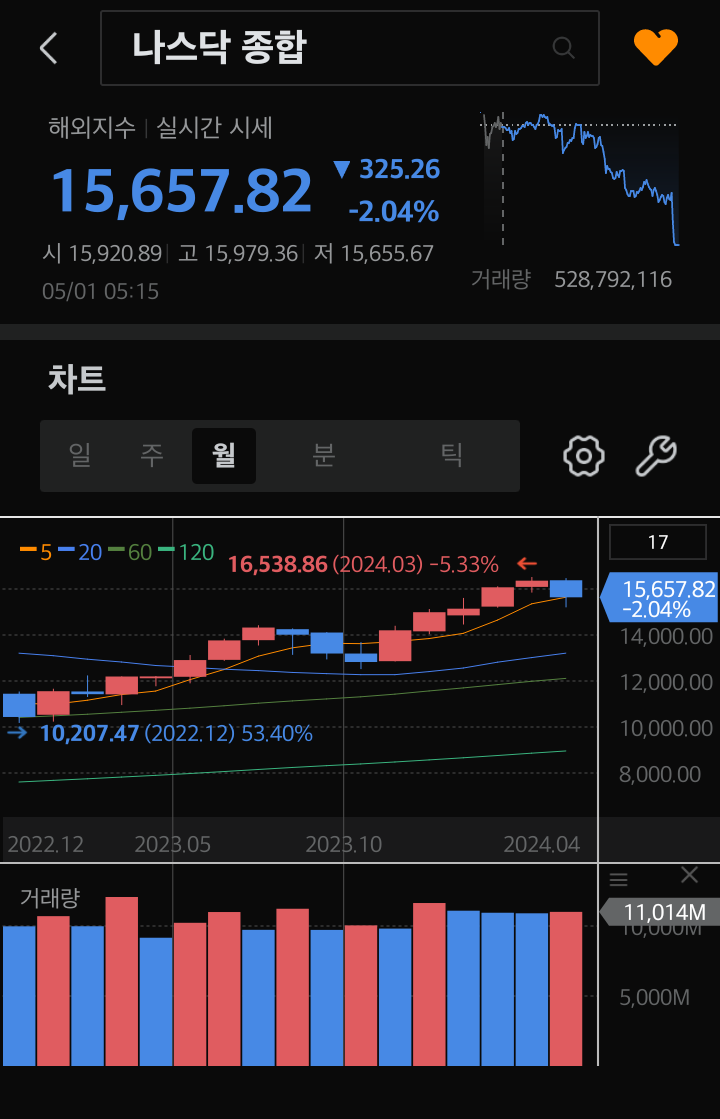The width and height of the screenshot is (720, 1119).
Task: Click the 11,014M volume axis tag
Action: 659,911
